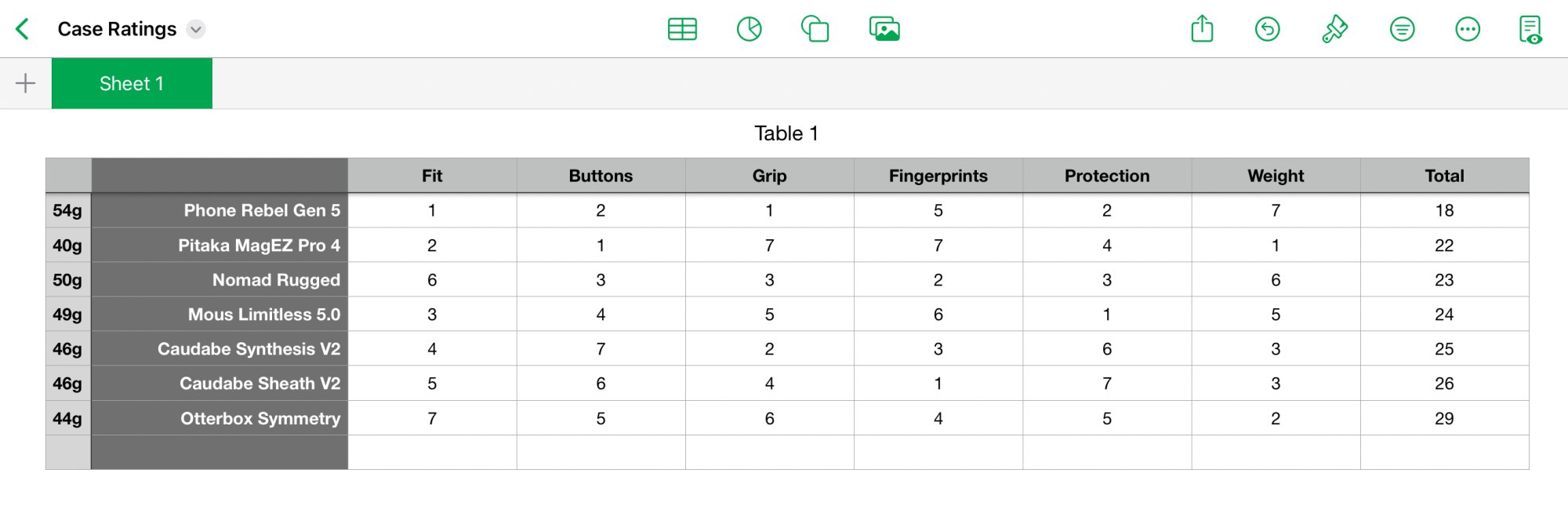Select Pitaka MagEZ Pro 4 total cell
This screenshot has height=517, width=1568.
(x=1444, y=246)
